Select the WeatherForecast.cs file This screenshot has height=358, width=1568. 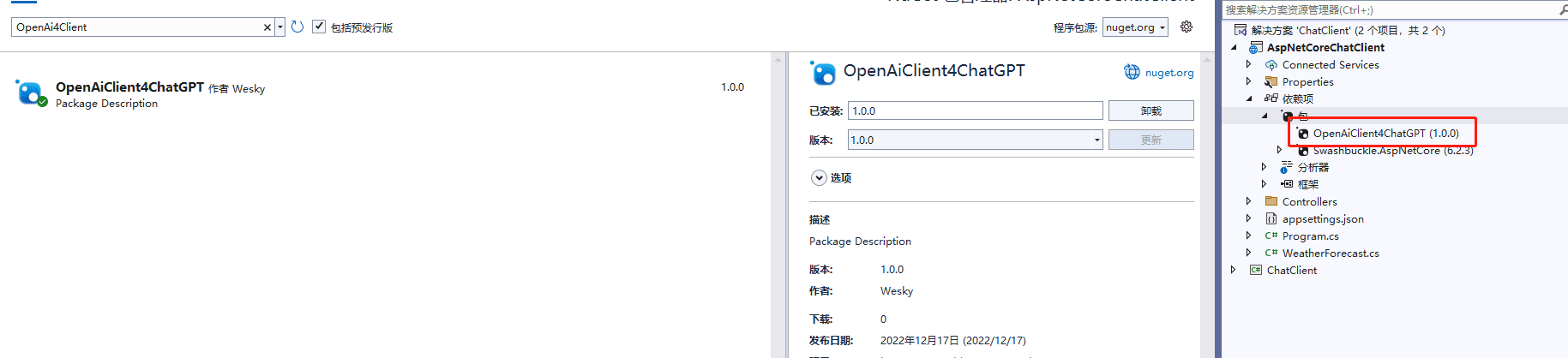pyautogui.click(x=1331, y=254)
